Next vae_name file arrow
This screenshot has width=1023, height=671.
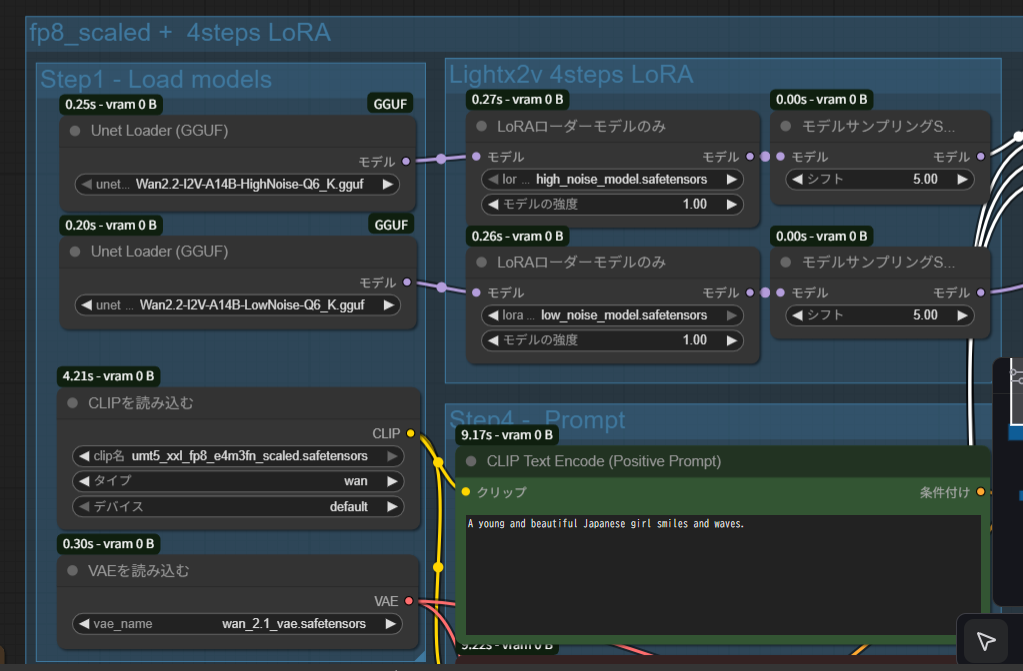point(390,624)
